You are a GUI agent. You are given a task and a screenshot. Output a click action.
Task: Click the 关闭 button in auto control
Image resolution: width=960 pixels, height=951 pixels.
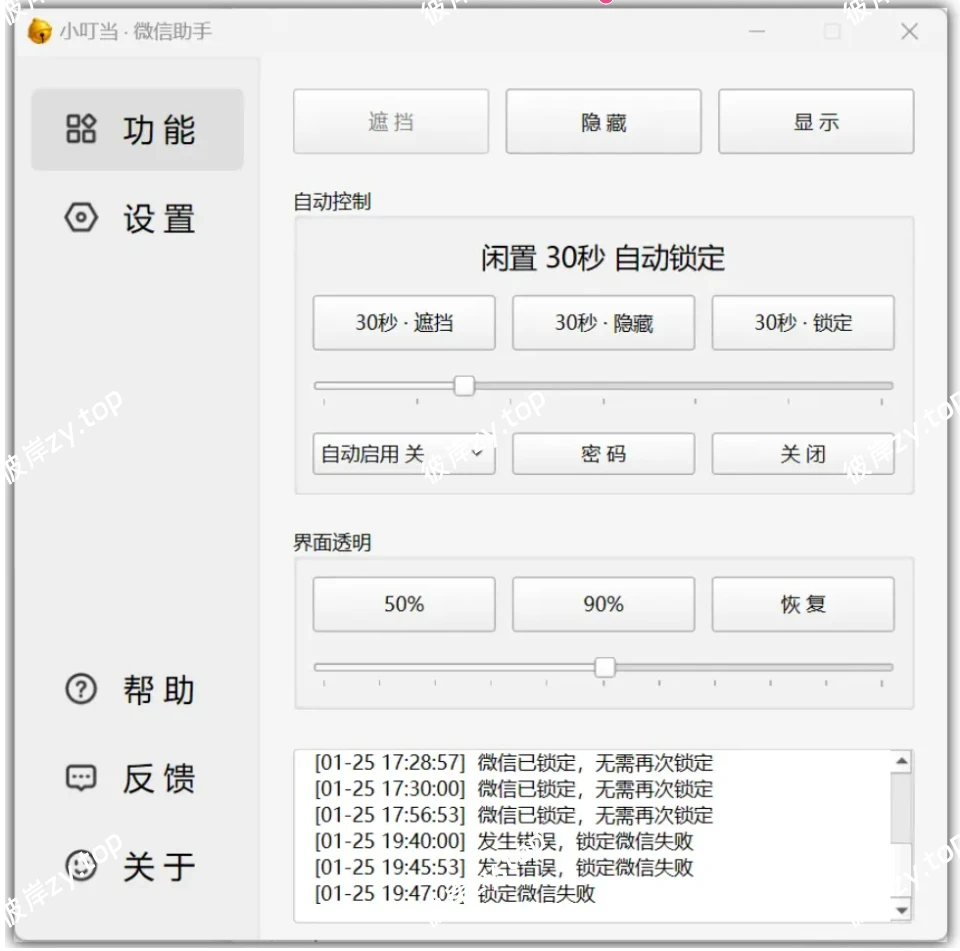click(803, 454)
